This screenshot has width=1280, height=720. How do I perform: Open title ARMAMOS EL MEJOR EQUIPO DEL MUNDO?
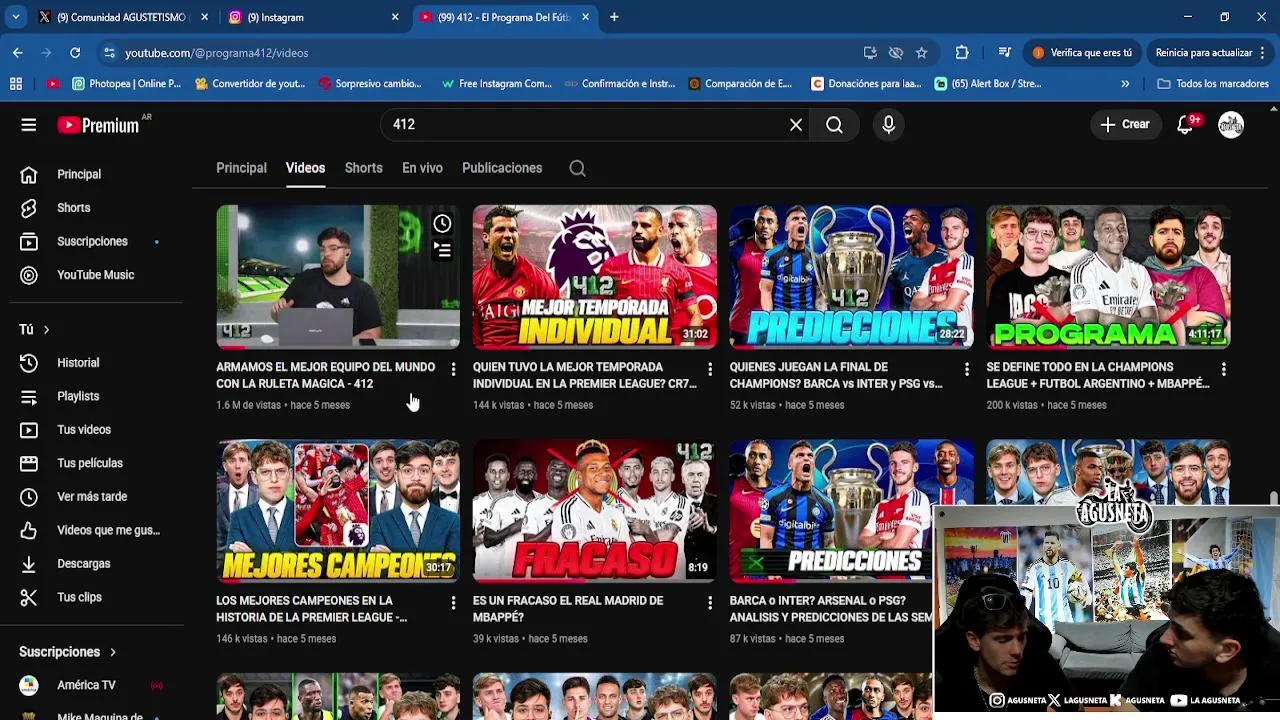point(325,375)
